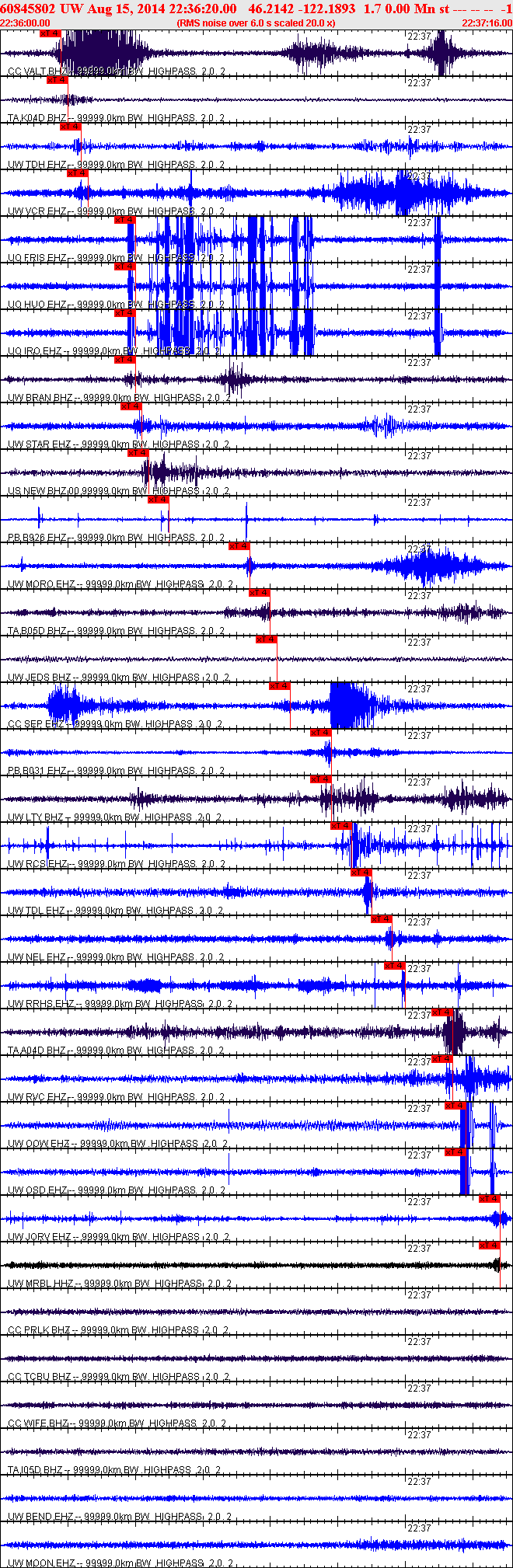Select the PB B031 EHZ trace label

click(x=37, y=771)
